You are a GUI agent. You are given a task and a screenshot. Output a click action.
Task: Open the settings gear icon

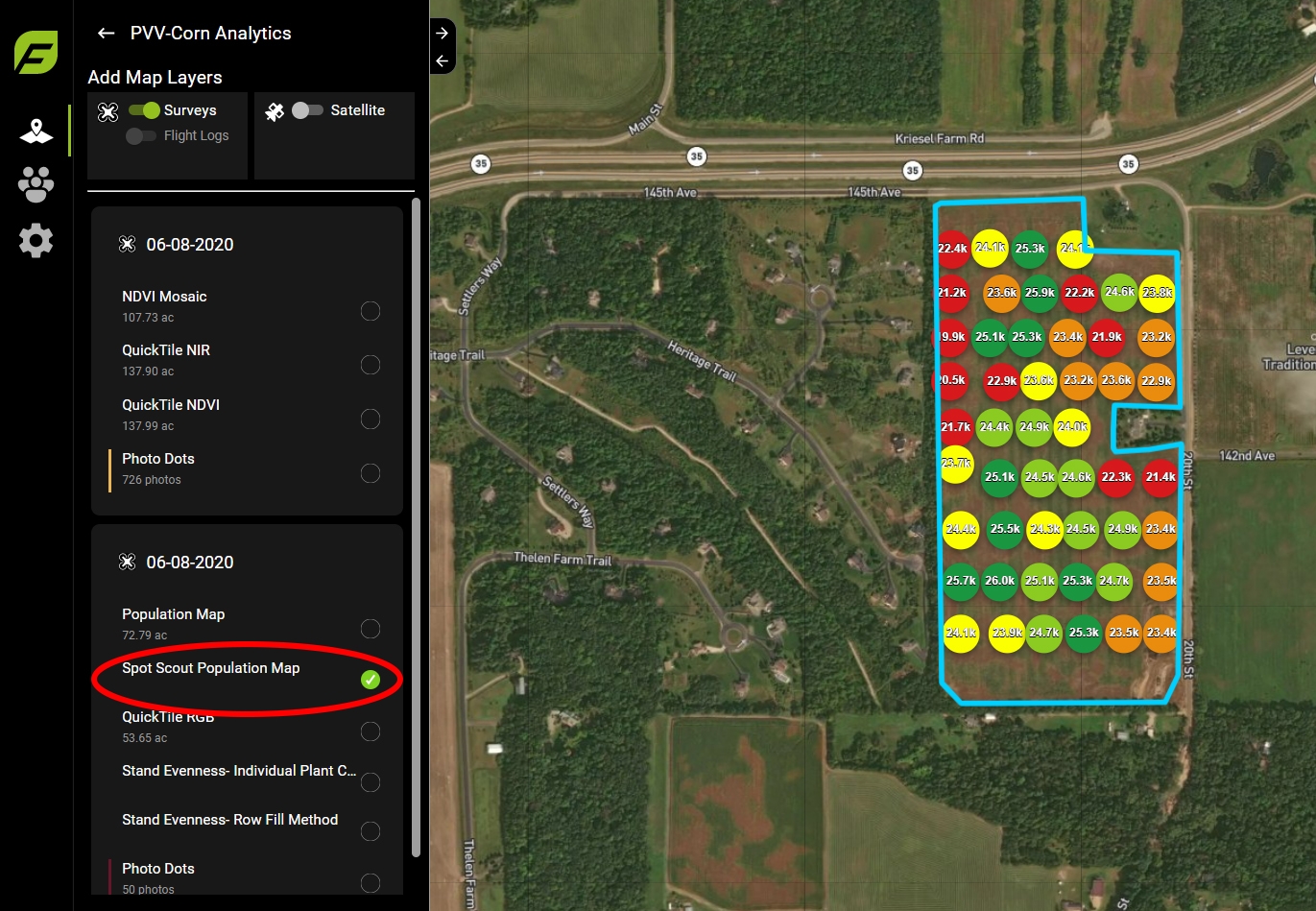[36, 240]
